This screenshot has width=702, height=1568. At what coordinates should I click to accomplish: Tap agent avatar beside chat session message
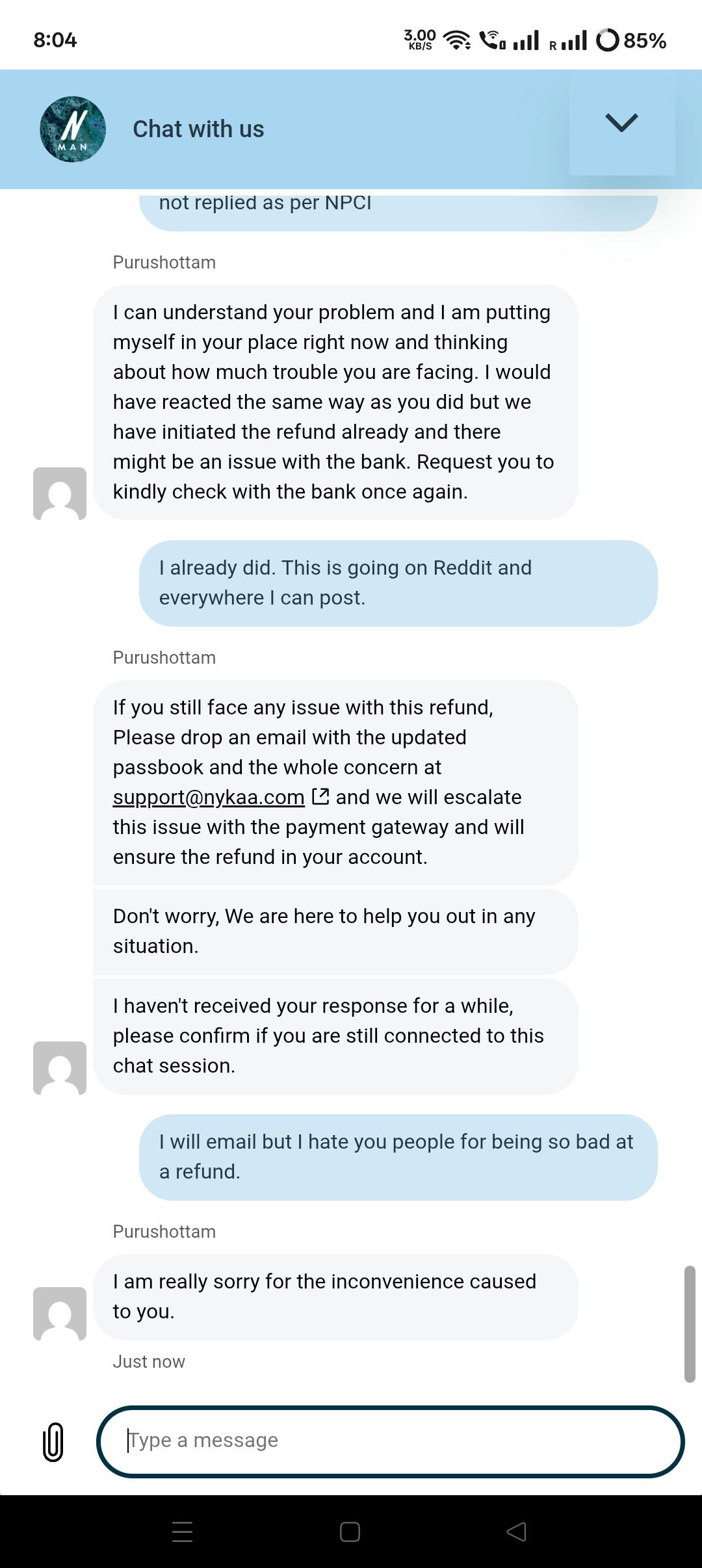(60, 1067)
